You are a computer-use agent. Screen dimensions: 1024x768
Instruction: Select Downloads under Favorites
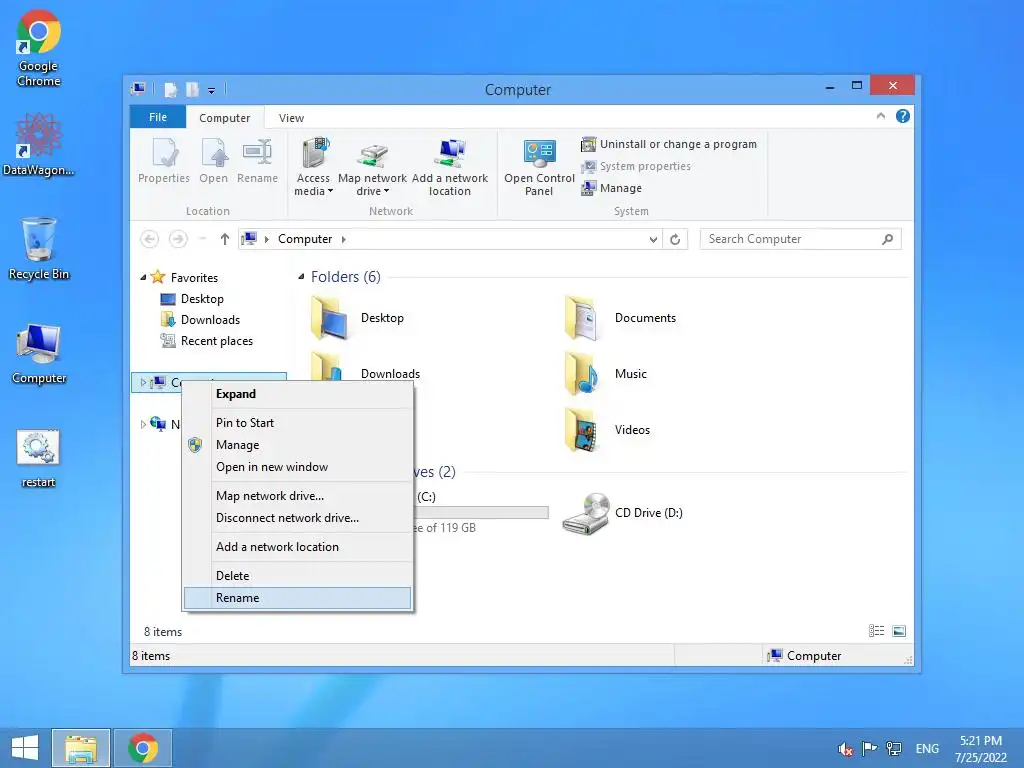200,320
